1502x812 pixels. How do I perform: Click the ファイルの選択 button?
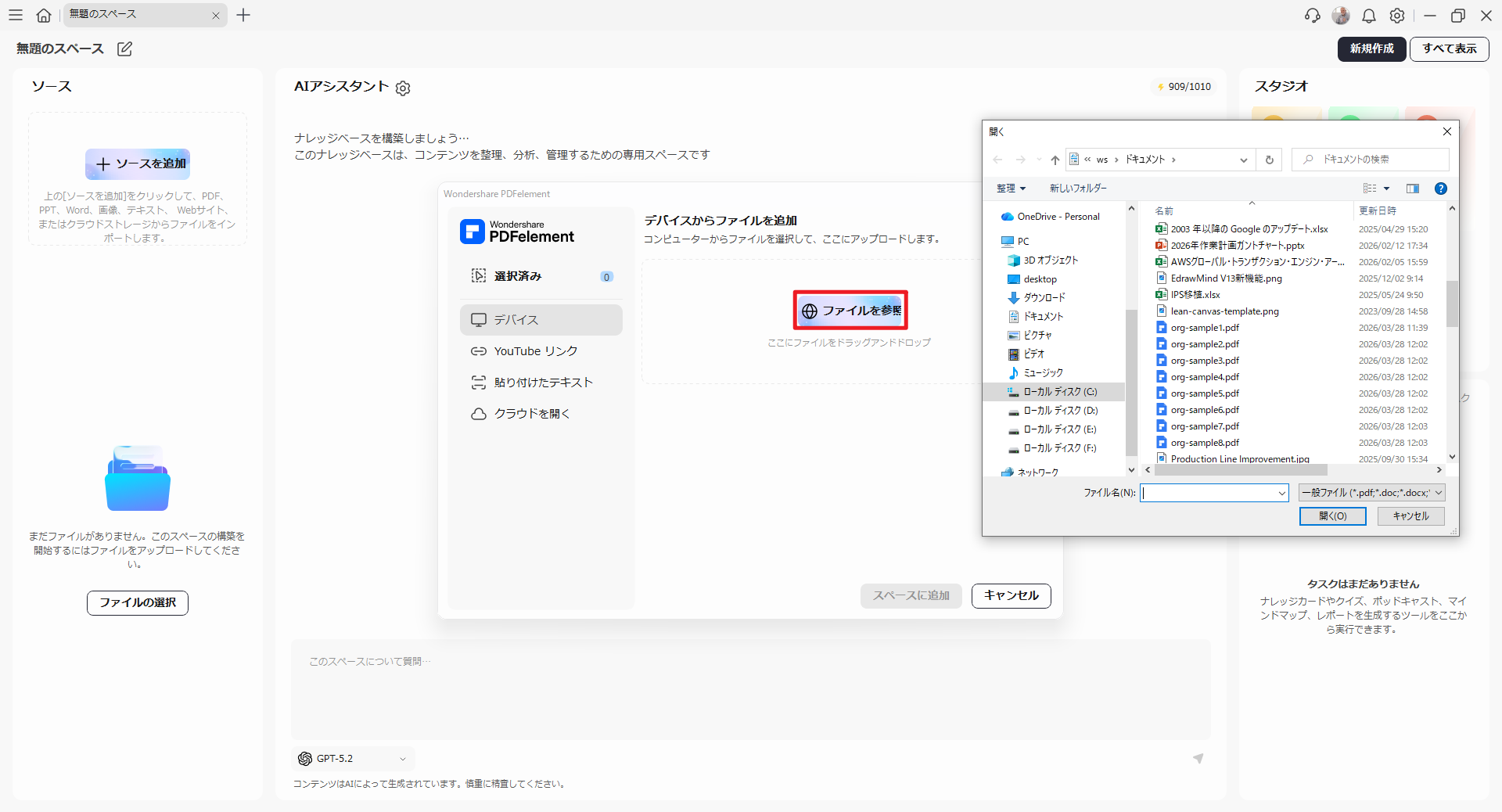click(x=138, y=603)
